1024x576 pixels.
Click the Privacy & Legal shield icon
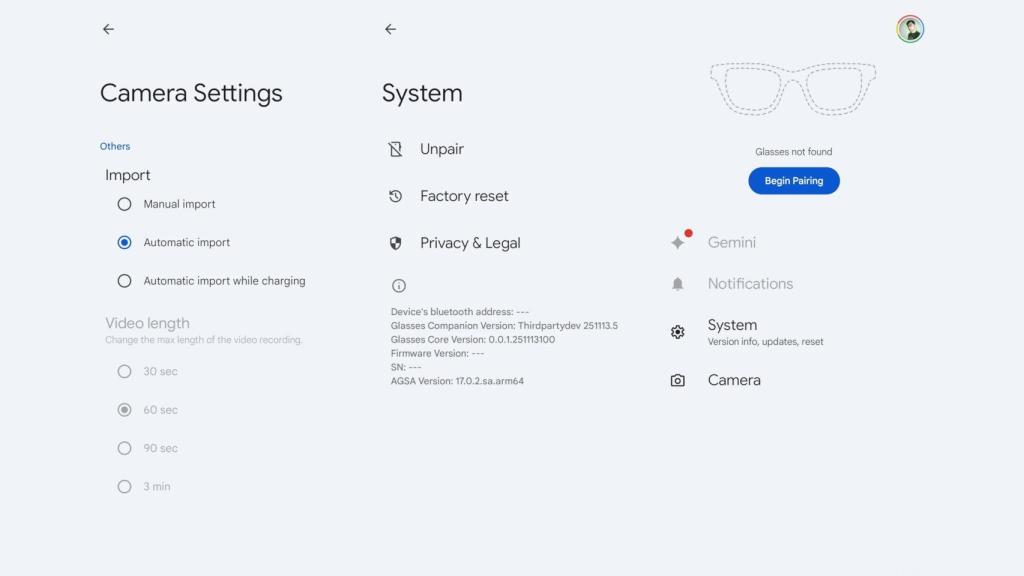point(400,243)
